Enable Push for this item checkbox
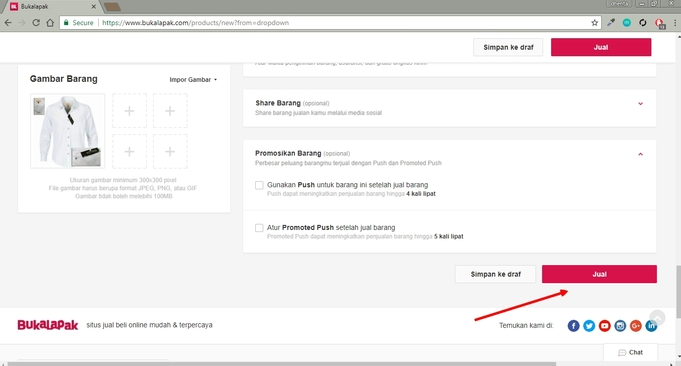 pos(259,185)
